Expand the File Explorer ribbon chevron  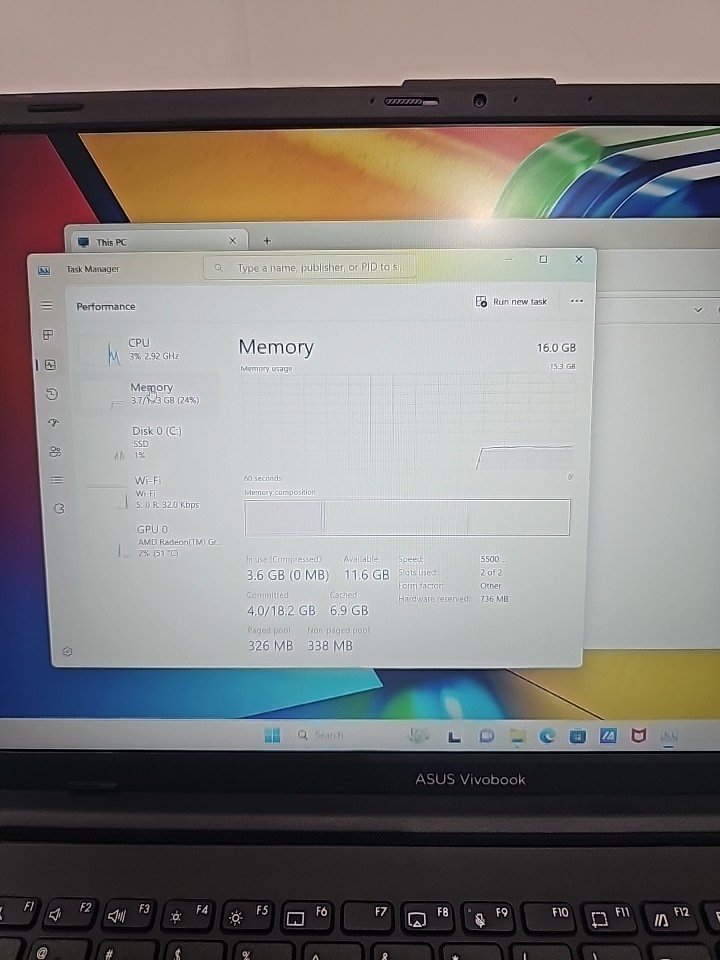coord(698,310)
